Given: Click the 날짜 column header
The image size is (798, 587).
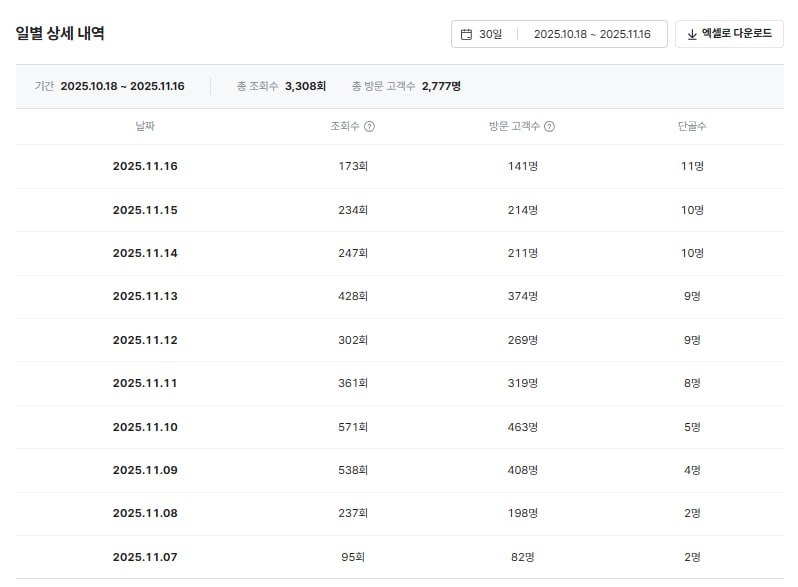Looking at the screenshot, I should pos(145,127).
